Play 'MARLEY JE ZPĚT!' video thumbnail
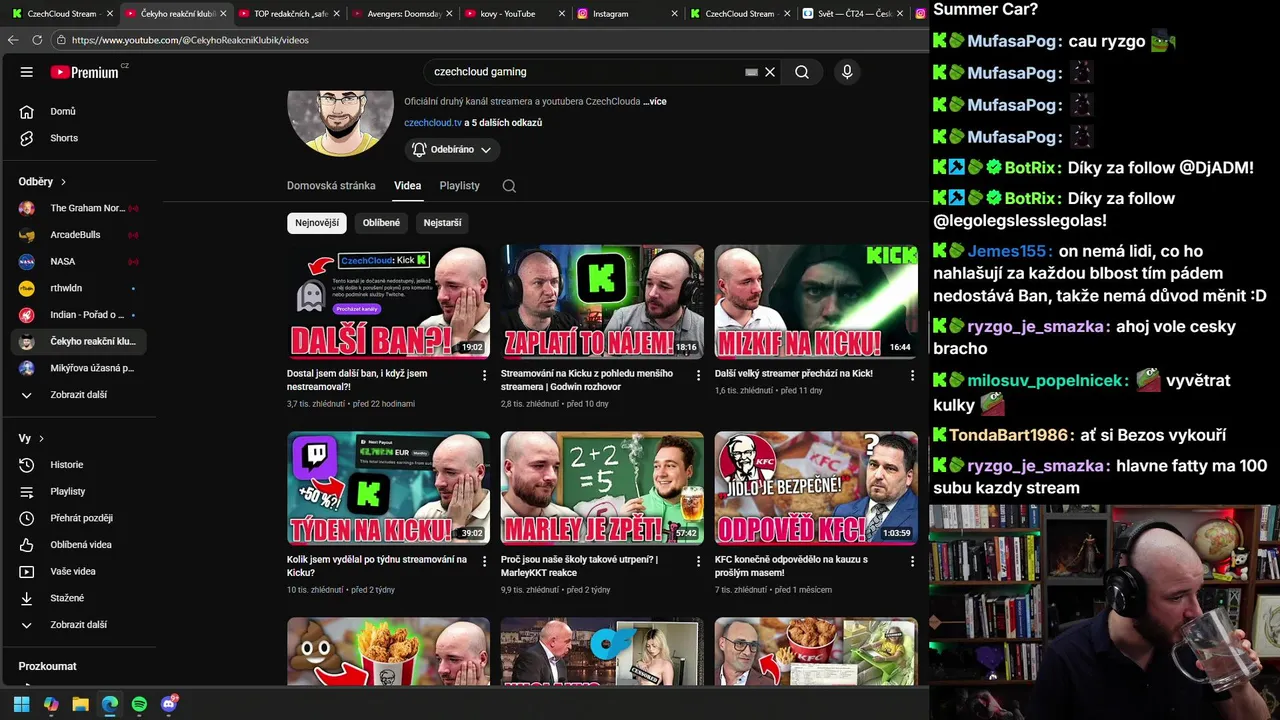Viewport: 1280px width, 720px height. point(602,488)
